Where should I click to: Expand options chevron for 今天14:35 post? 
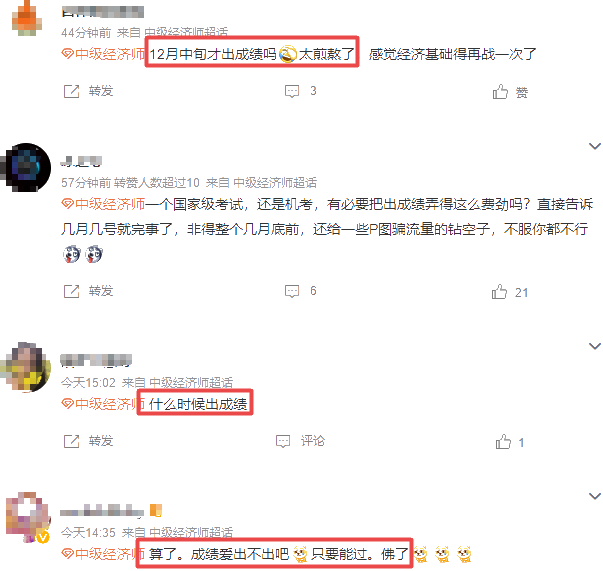point(595,496)
